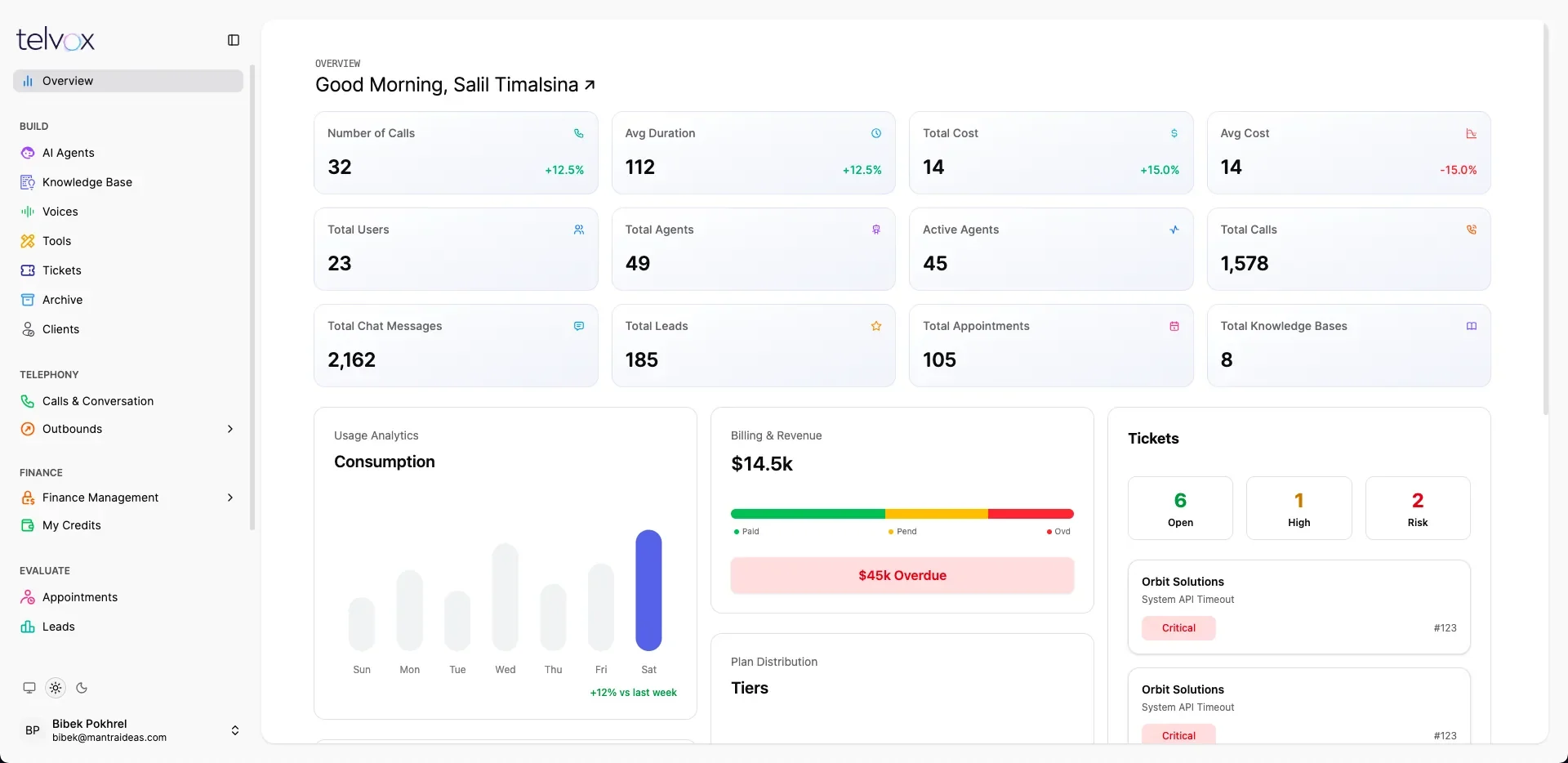Switch to dark theme moon icon
1568x763 pixels.
82,688
